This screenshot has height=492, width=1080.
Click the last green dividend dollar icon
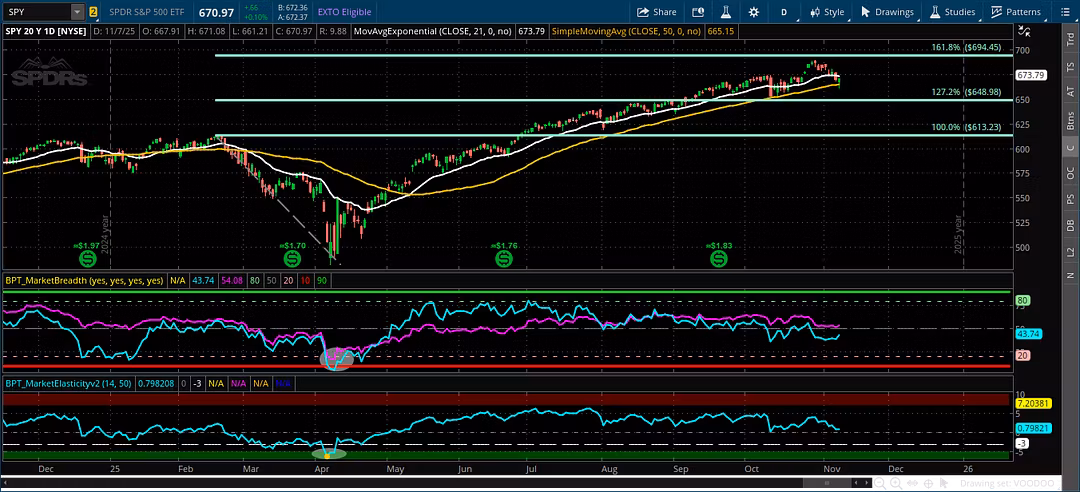click(718, 258)
